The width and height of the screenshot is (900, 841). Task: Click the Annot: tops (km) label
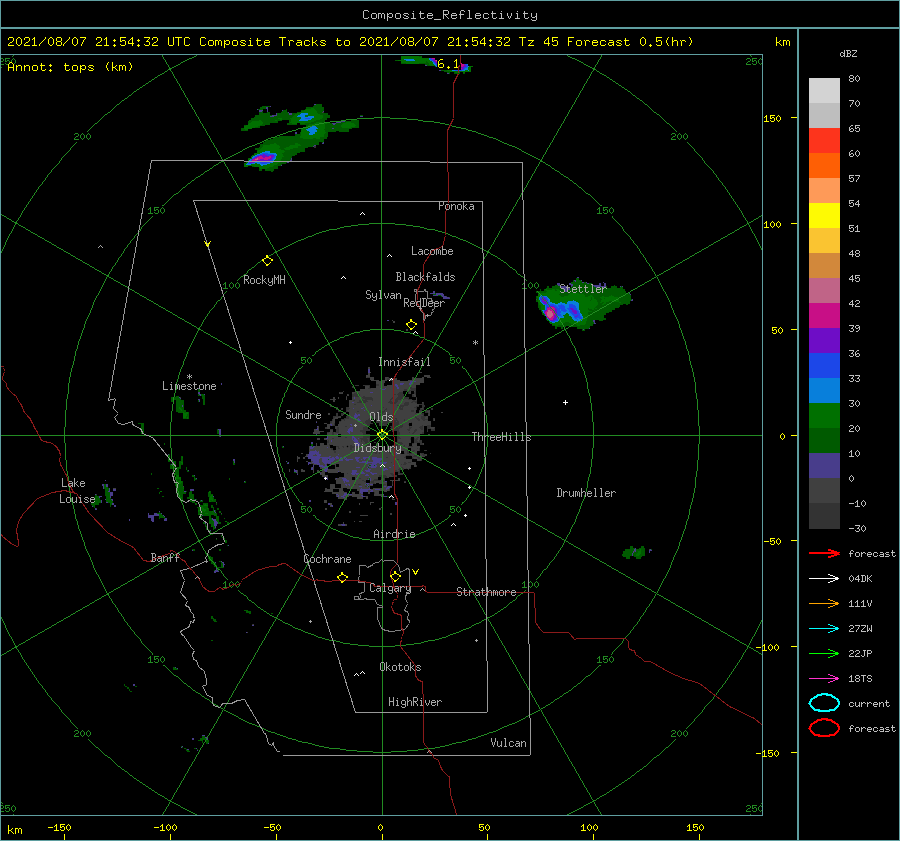click(x=70, y=67)
